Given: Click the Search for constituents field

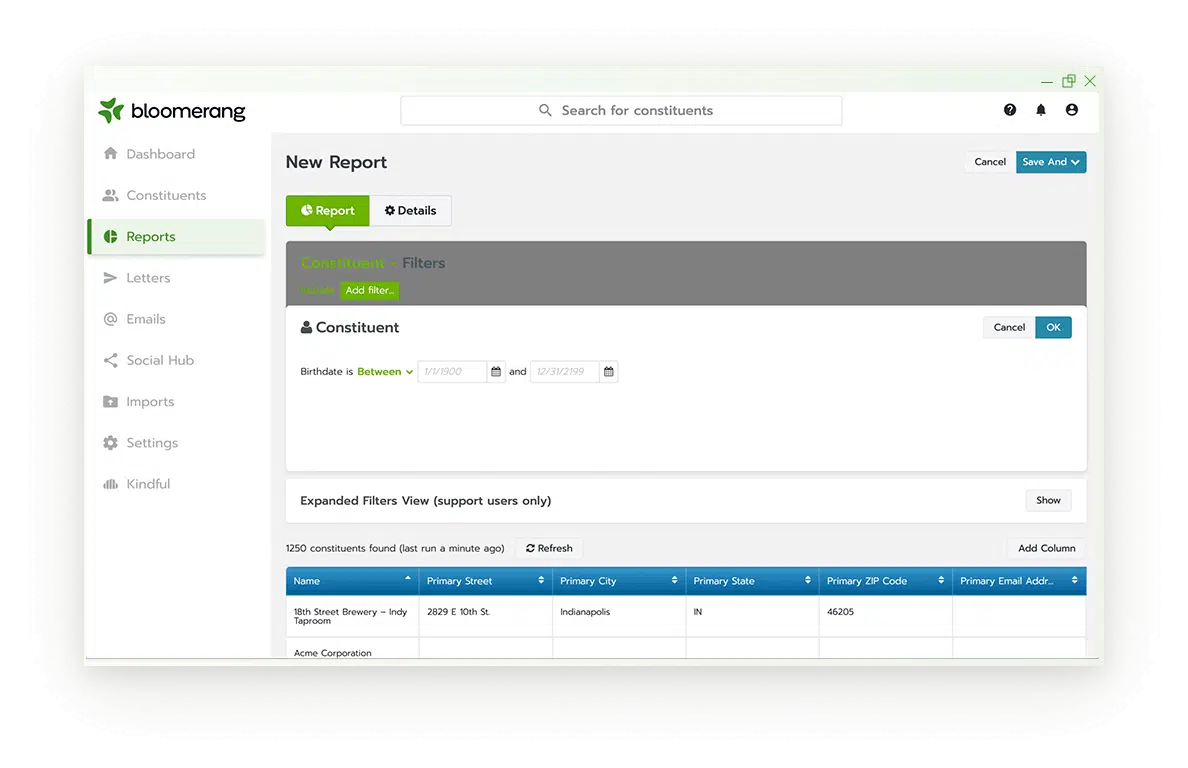Looking at the screenshot, I should (621, 111).
